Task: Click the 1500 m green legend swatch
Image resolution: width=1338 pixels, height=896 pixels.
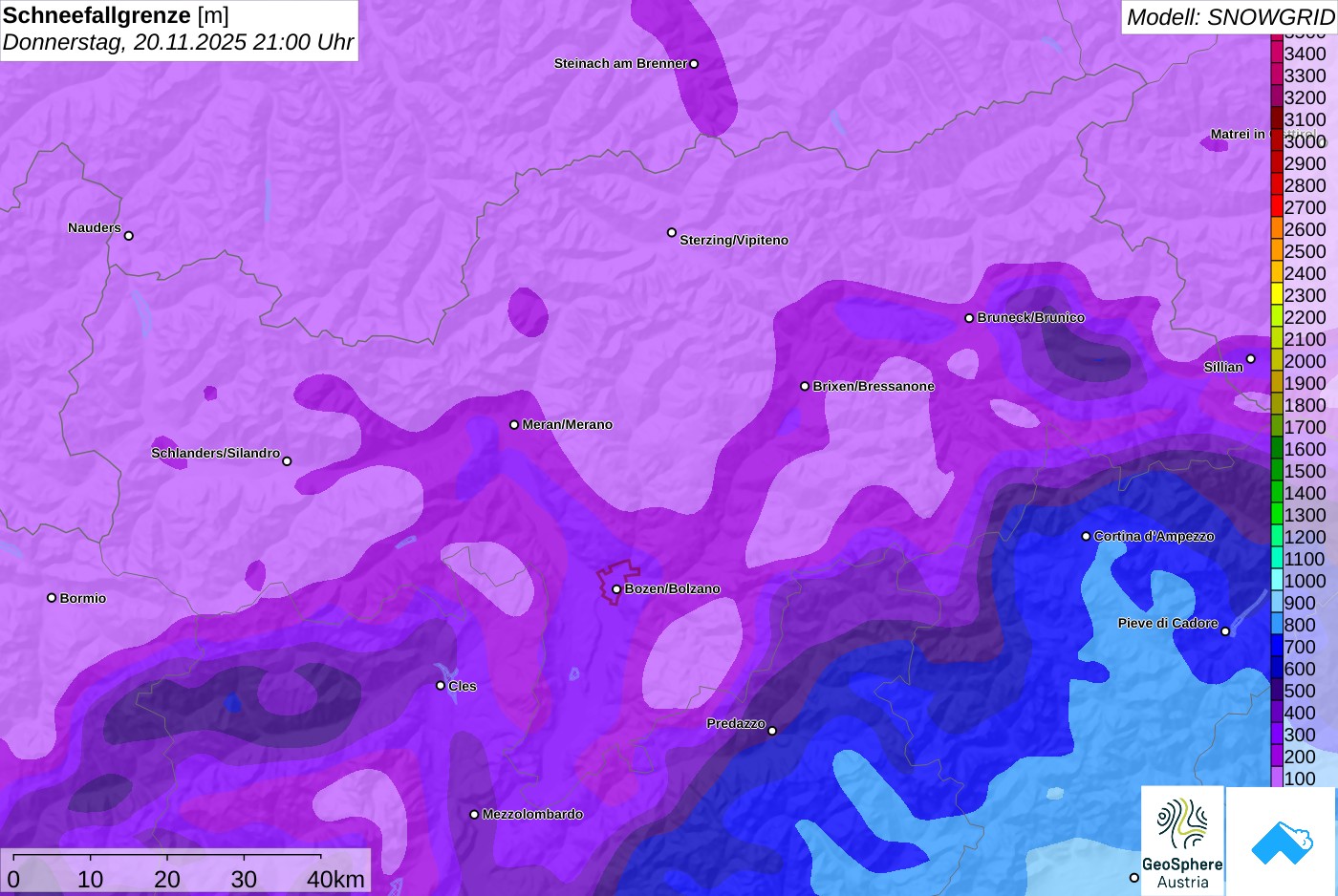Action: (1277, 470)
